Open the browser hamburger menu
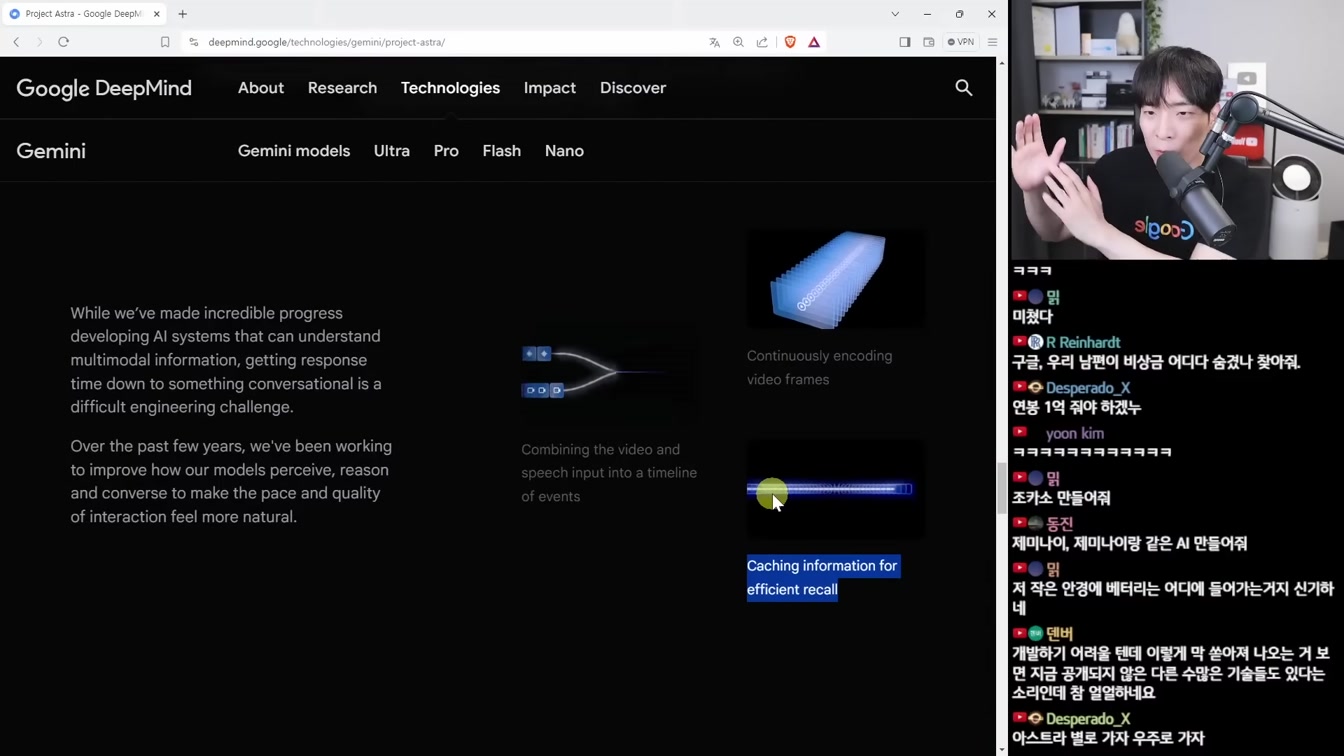1344x756 pixels. coord(992,42)
